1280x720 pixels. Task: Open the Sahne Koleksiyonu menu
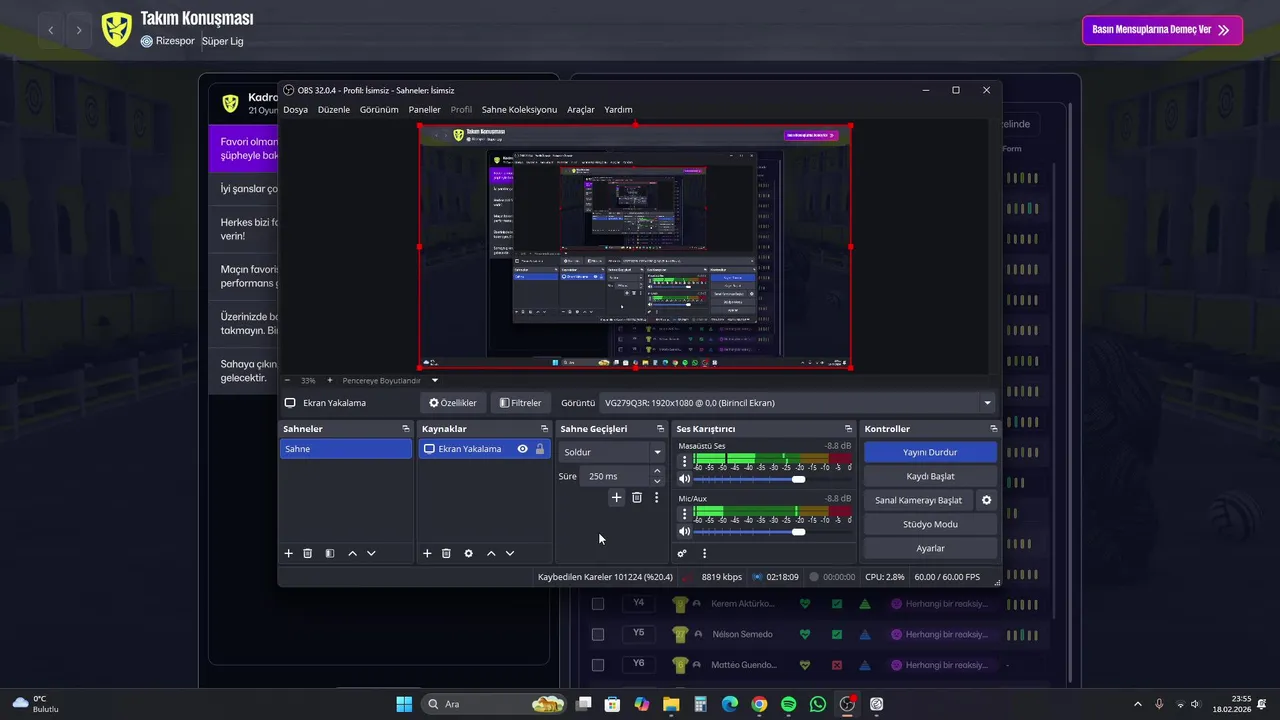point(519,110)
